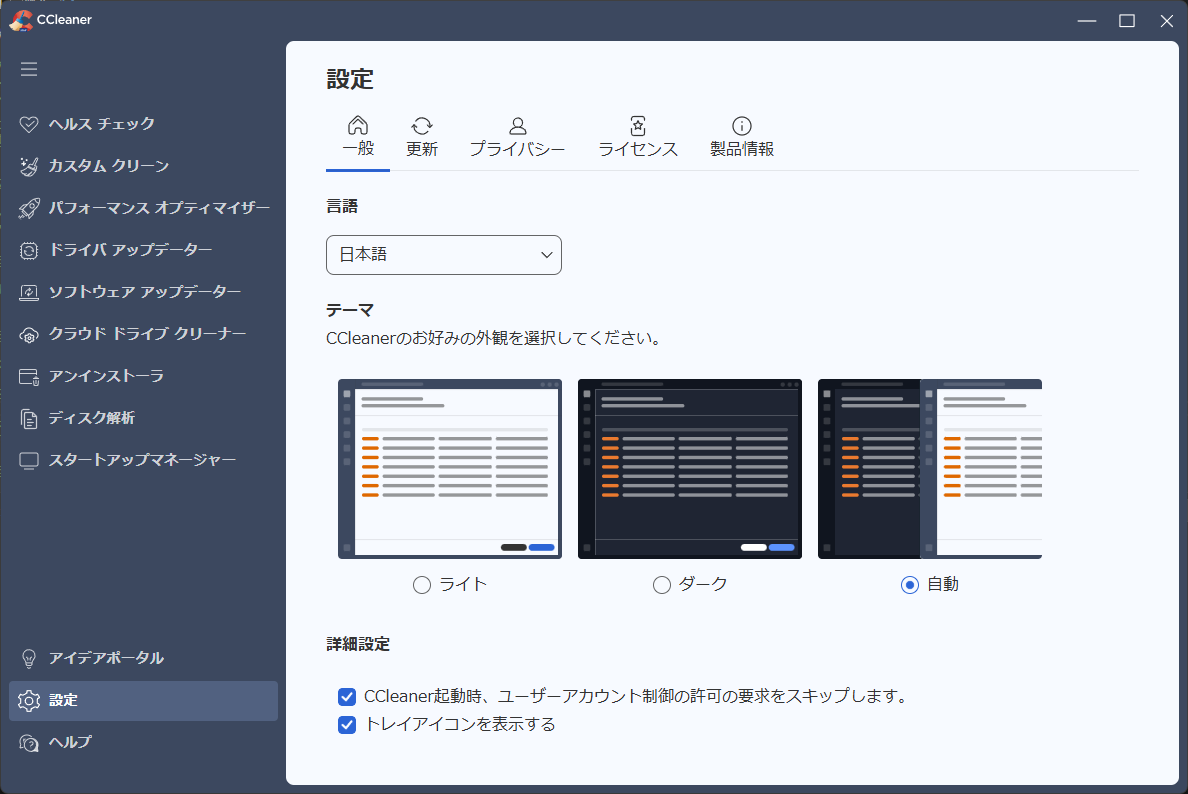Click the refresh arrows icon of 更新 tab

[422, 126]
